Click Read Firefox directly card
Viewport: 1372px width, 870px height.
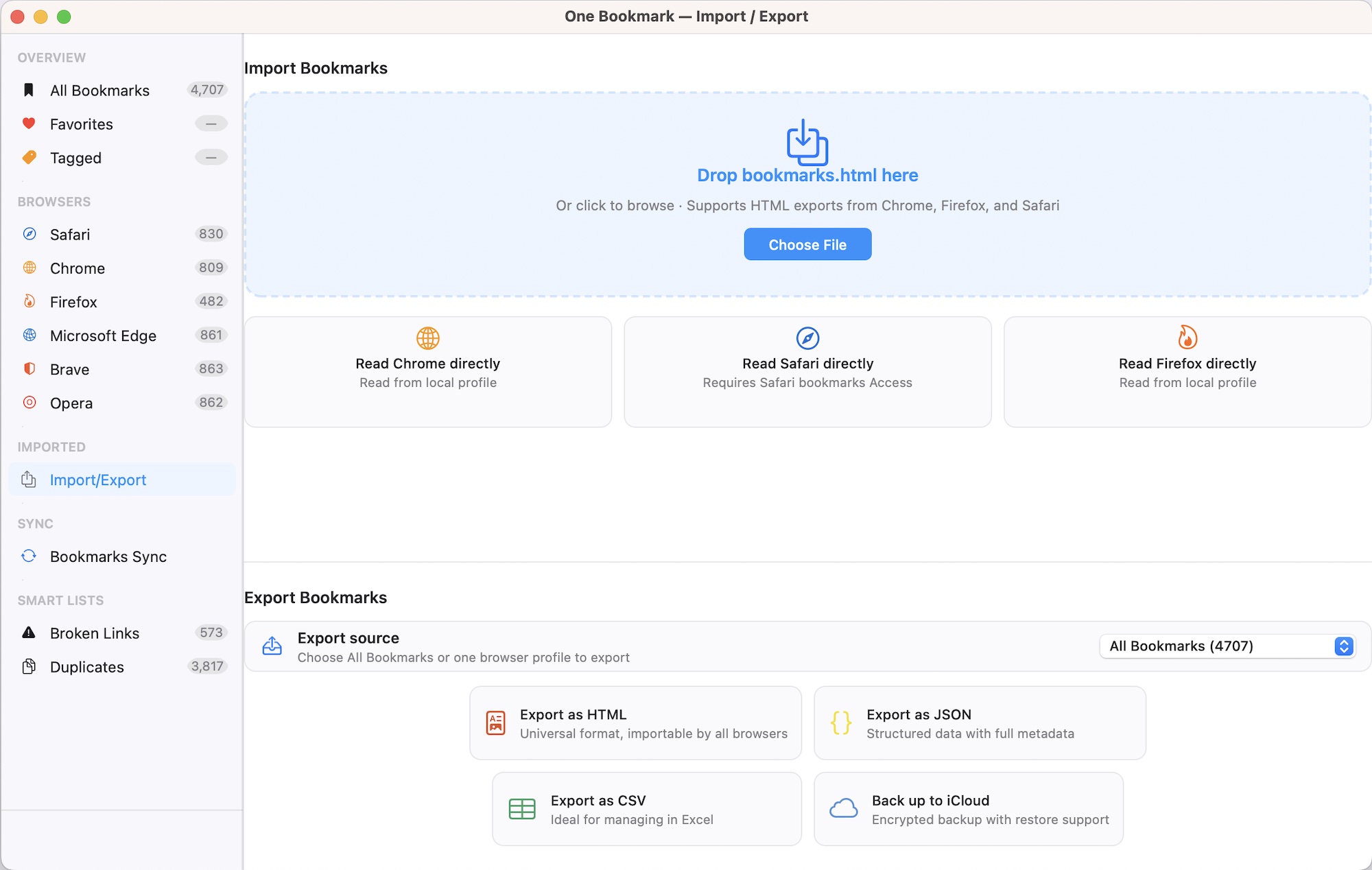1187,372
